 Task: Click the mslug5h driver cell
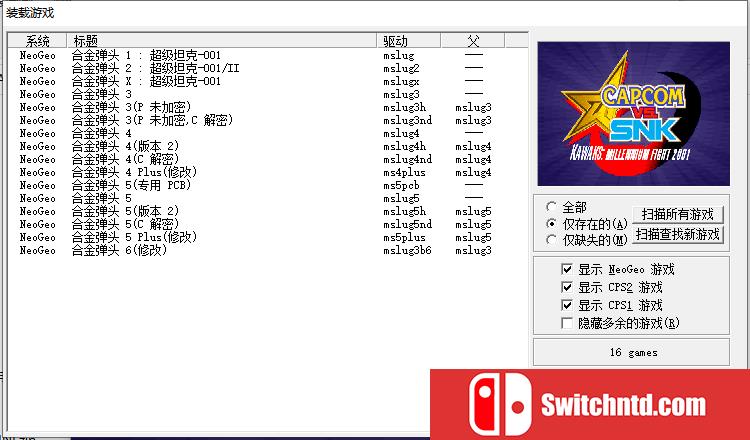click(404, 211)
